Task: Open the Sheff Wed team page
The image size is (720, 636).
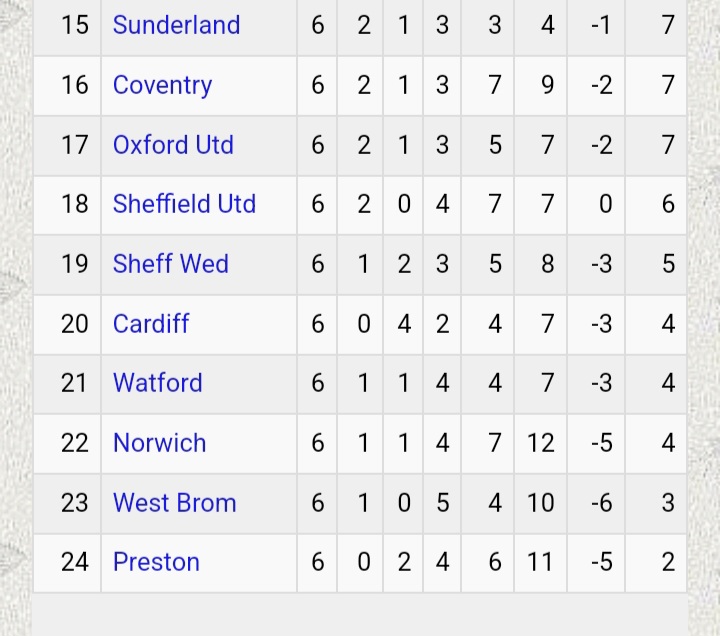Action: click(x=170, y=264)
